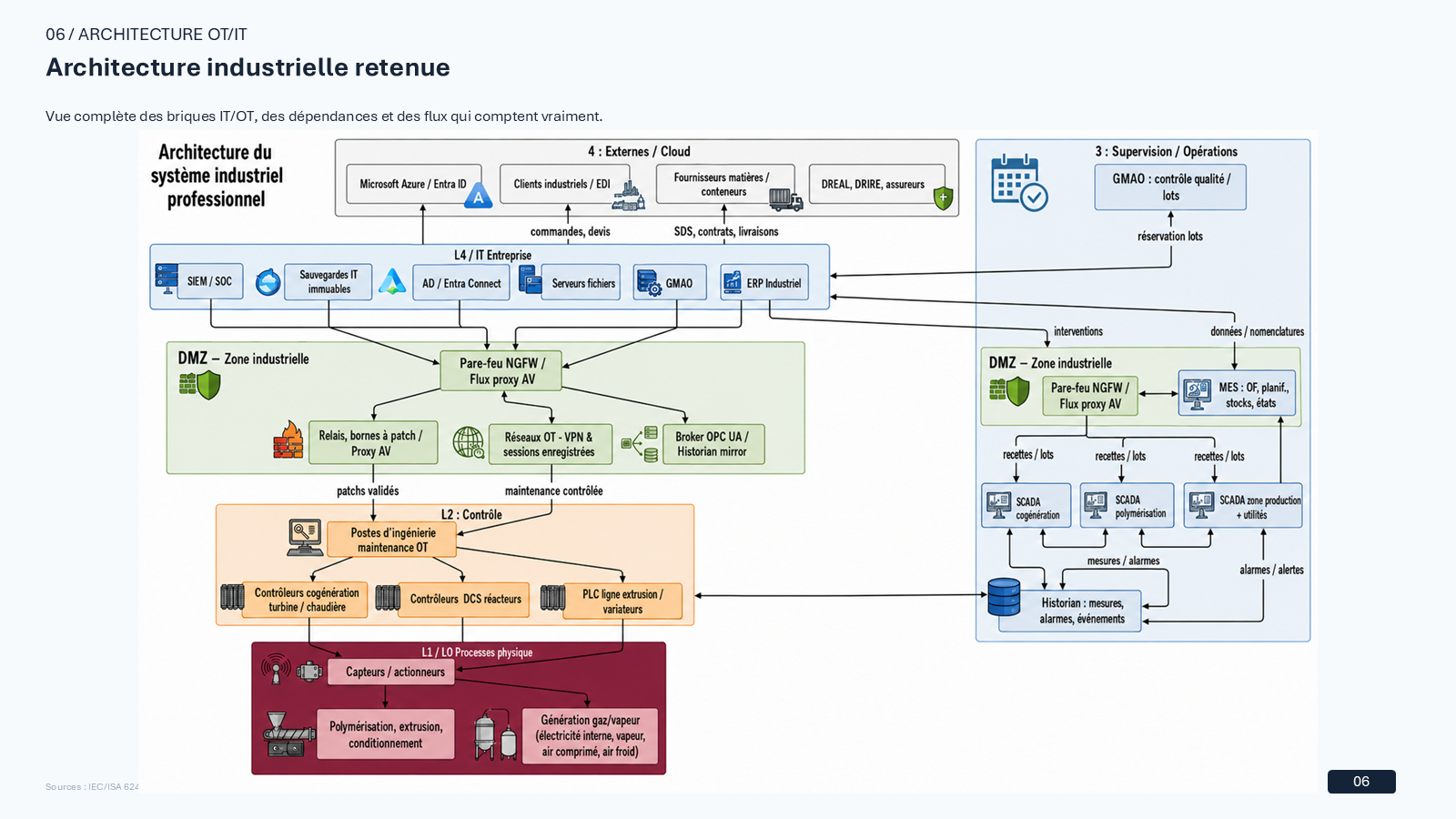This screenshot has width=1456, height=819.
Task: Select the PLC ligne extrusion / variateurs box
Action: 622,602
